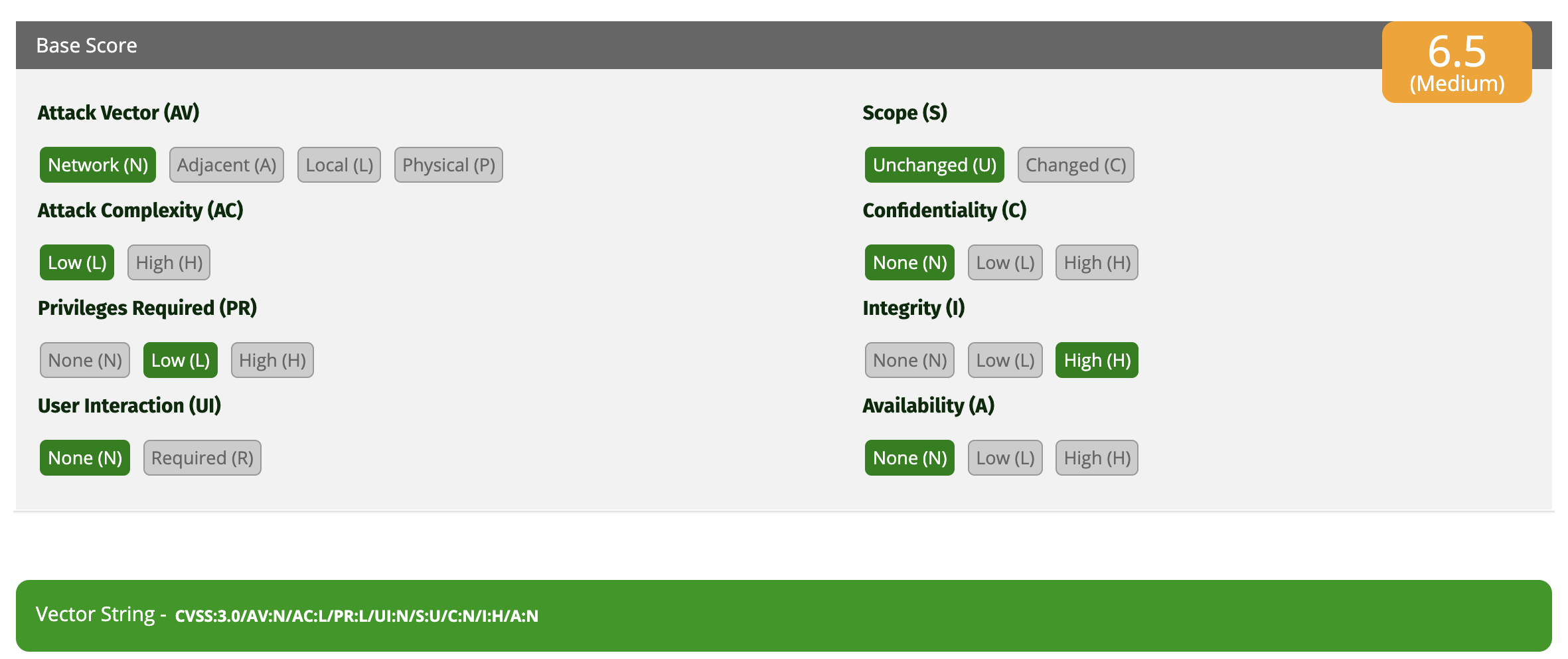Click the CVSS vector string text
The width and height of the screenshot is (1568, 659).
(x=356, y=616)
